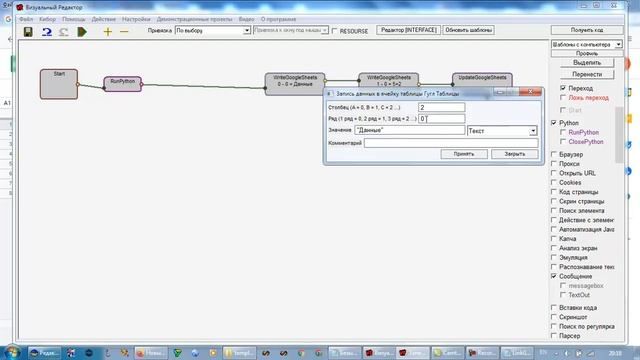Toggle the RESOURSE checkbox
Viewport: 640px width, 360px height.
(x=335, y=31)
